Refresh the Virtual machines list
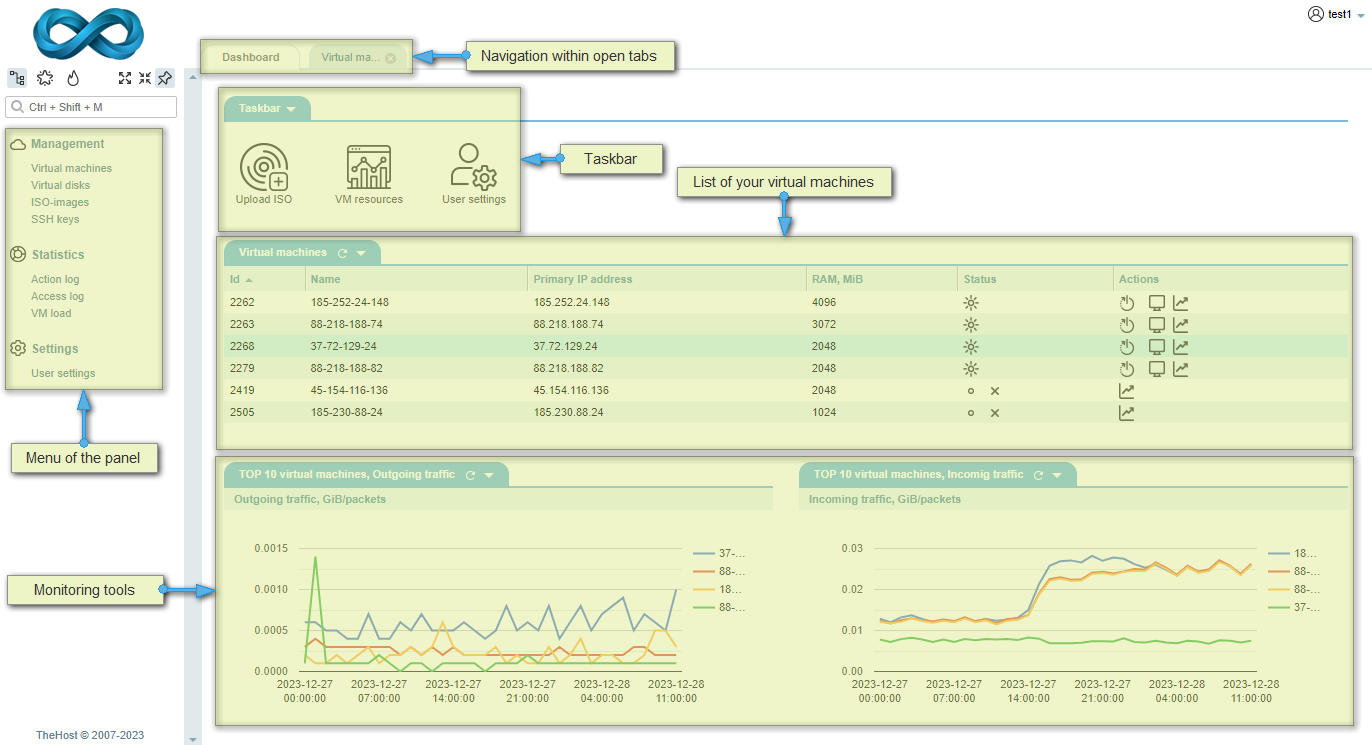1372x745 pixels. pyautogui.click(x=342, y=253)
